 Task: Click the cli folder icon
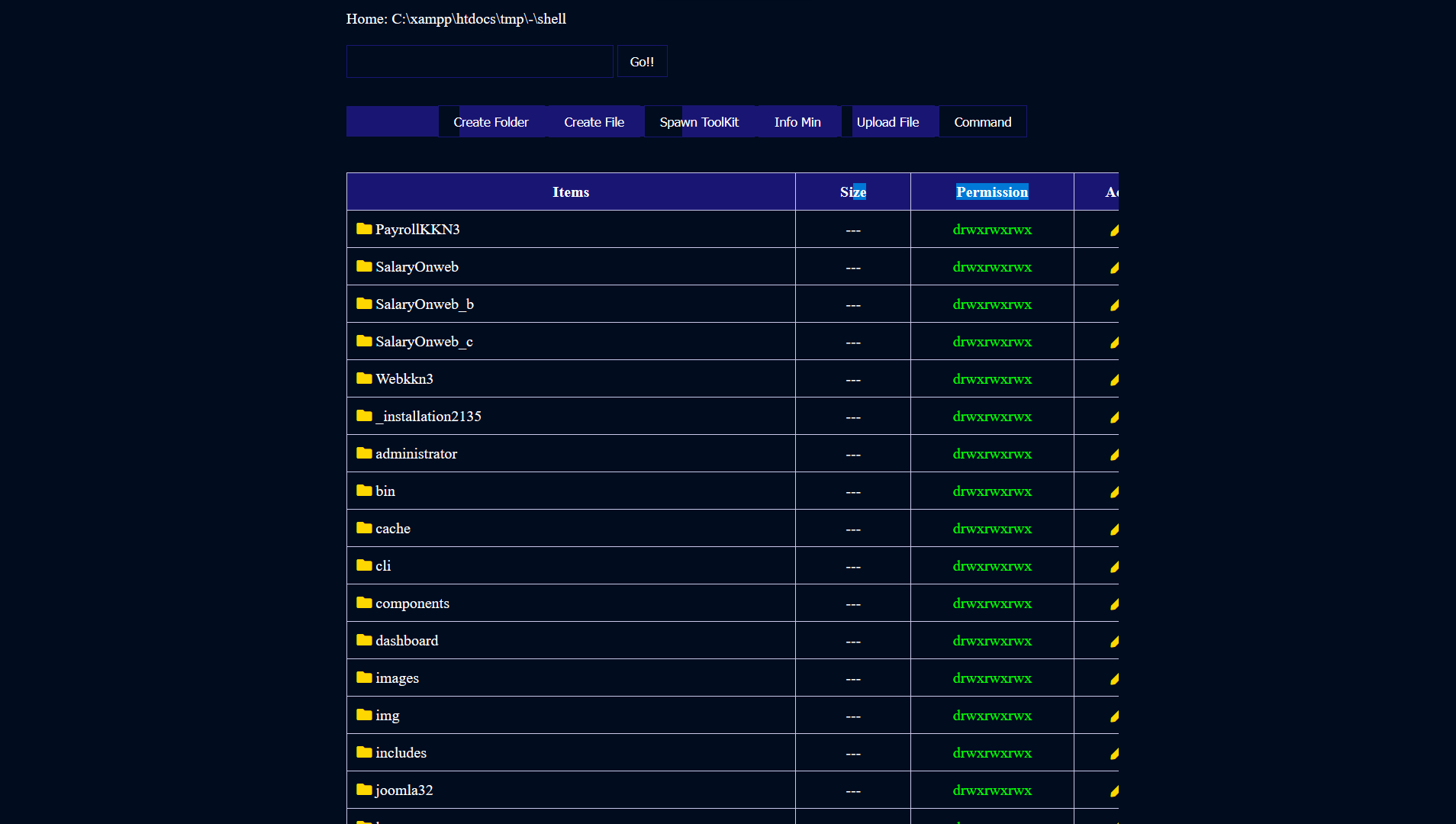(364, 565)
